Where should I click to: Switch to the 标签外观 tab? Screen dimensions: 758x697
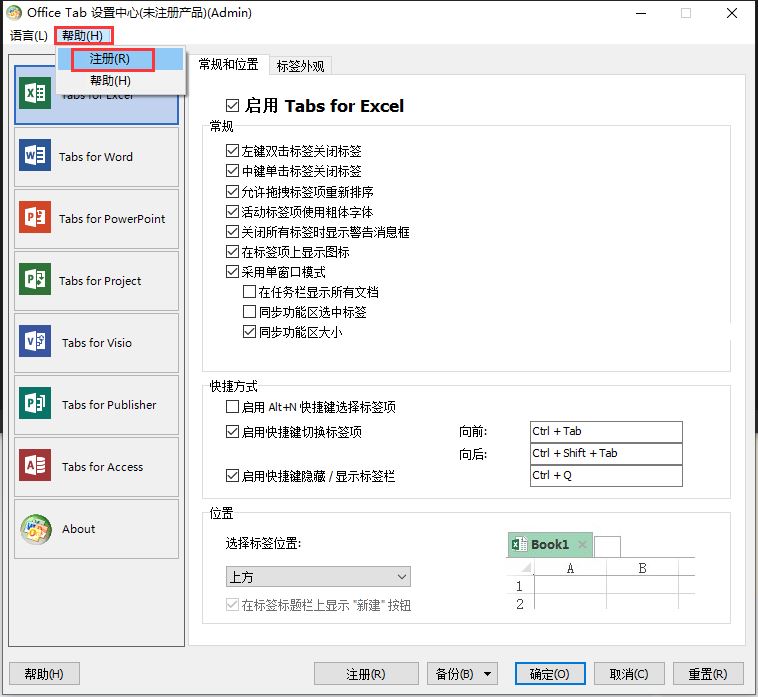tap(300, 66)
